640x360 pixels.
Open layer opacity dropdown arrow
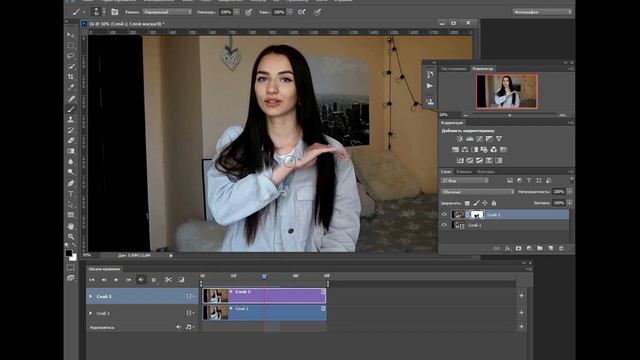pyautogui.click(x=569, y=191)
